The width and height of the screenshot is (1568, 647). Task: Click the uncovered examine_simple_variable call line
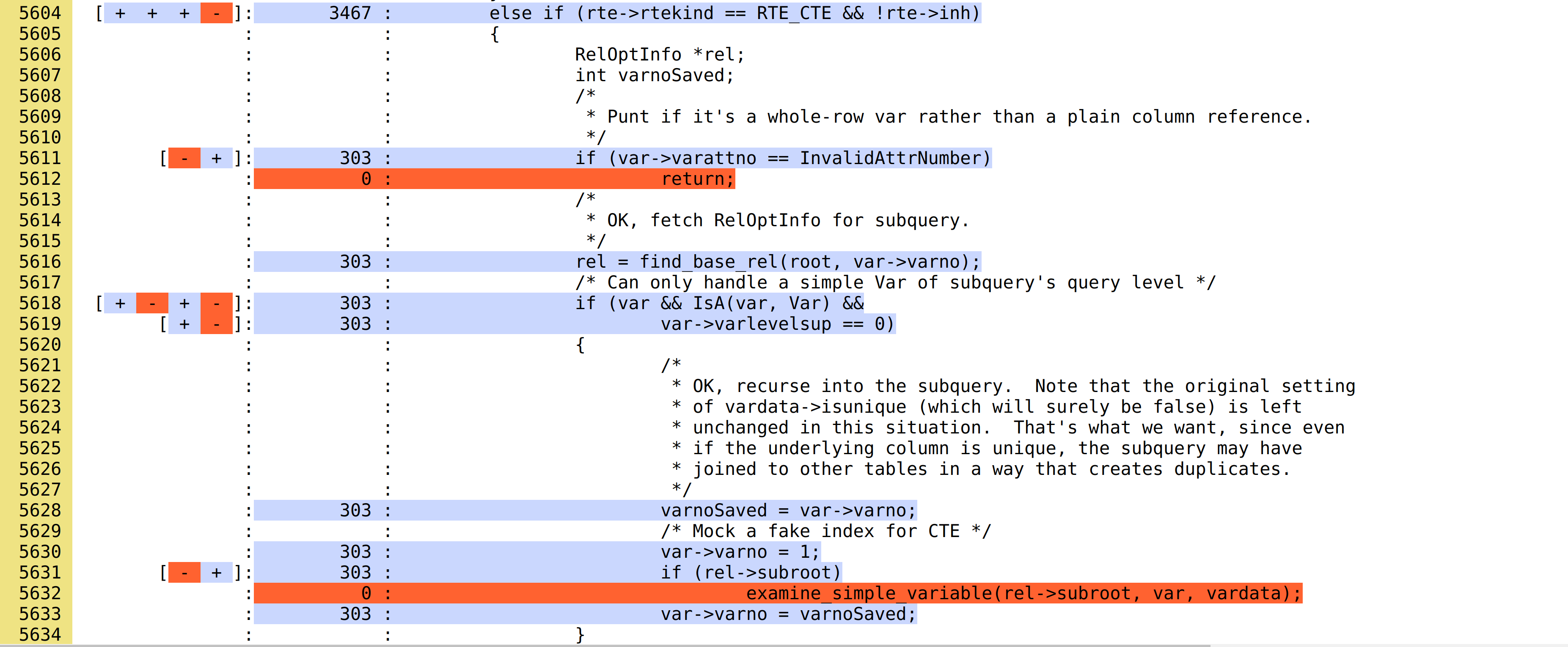pos(1023,593)
